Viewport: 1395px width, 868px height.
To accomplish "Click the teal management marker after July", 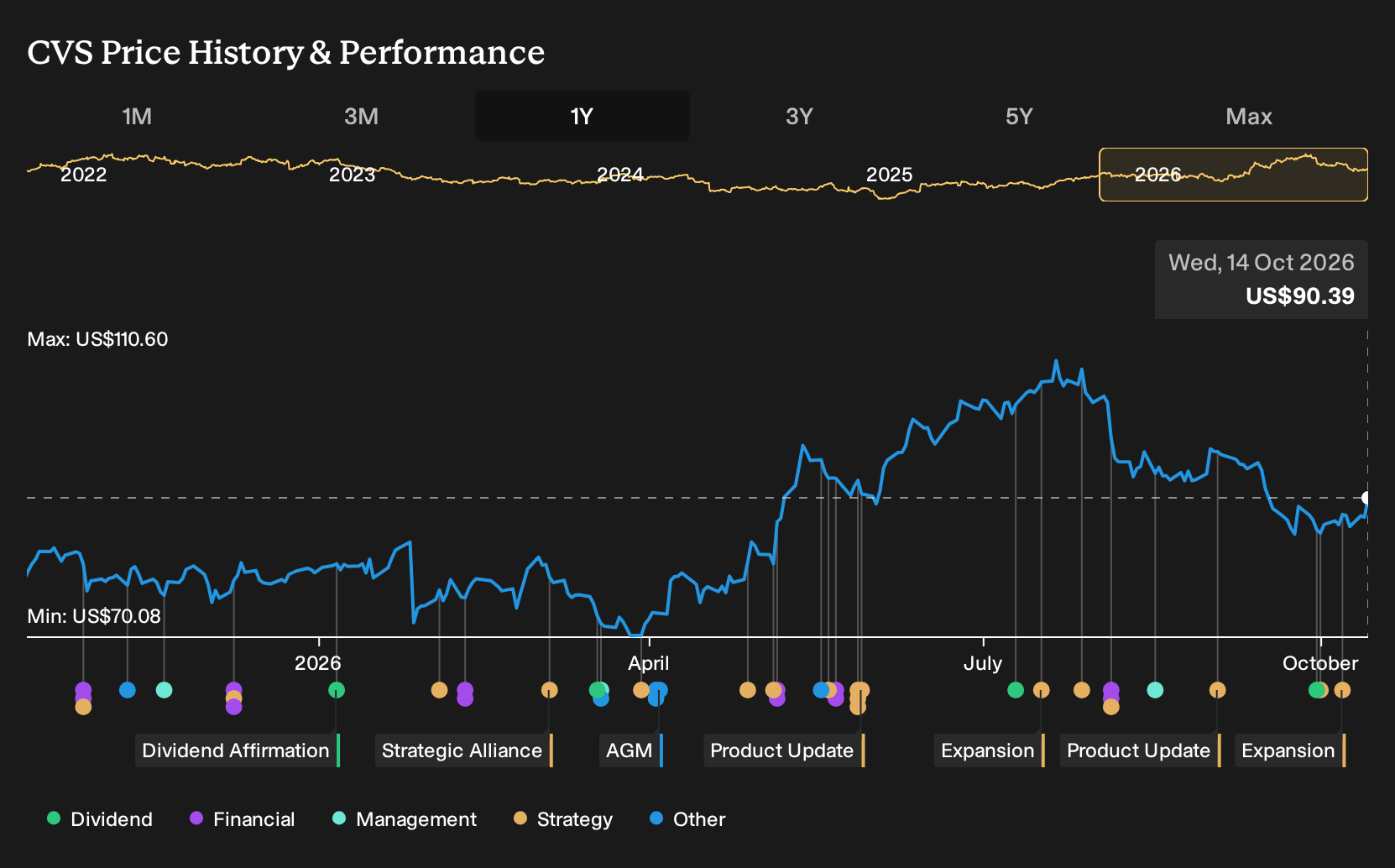I will [1155, 690].
